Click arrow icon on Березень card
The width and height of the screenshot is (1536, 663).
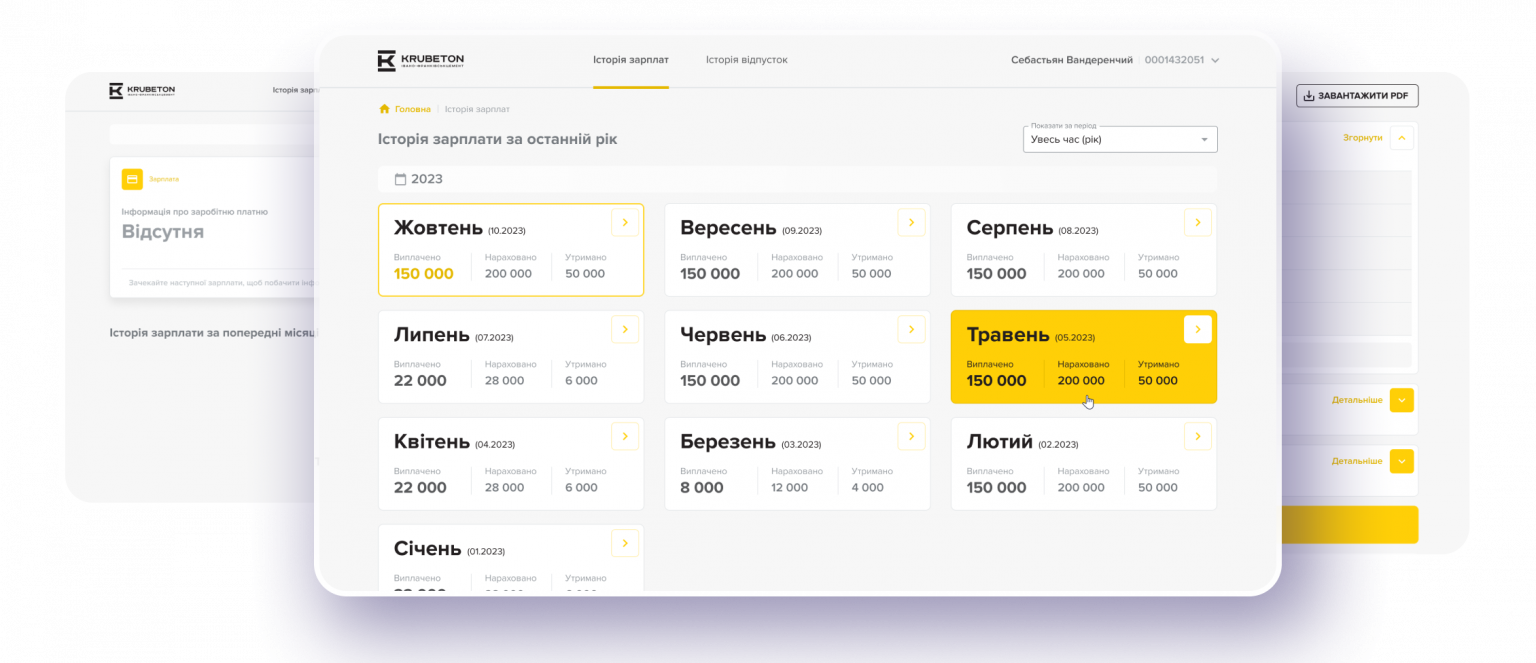[x=911, y=436]
